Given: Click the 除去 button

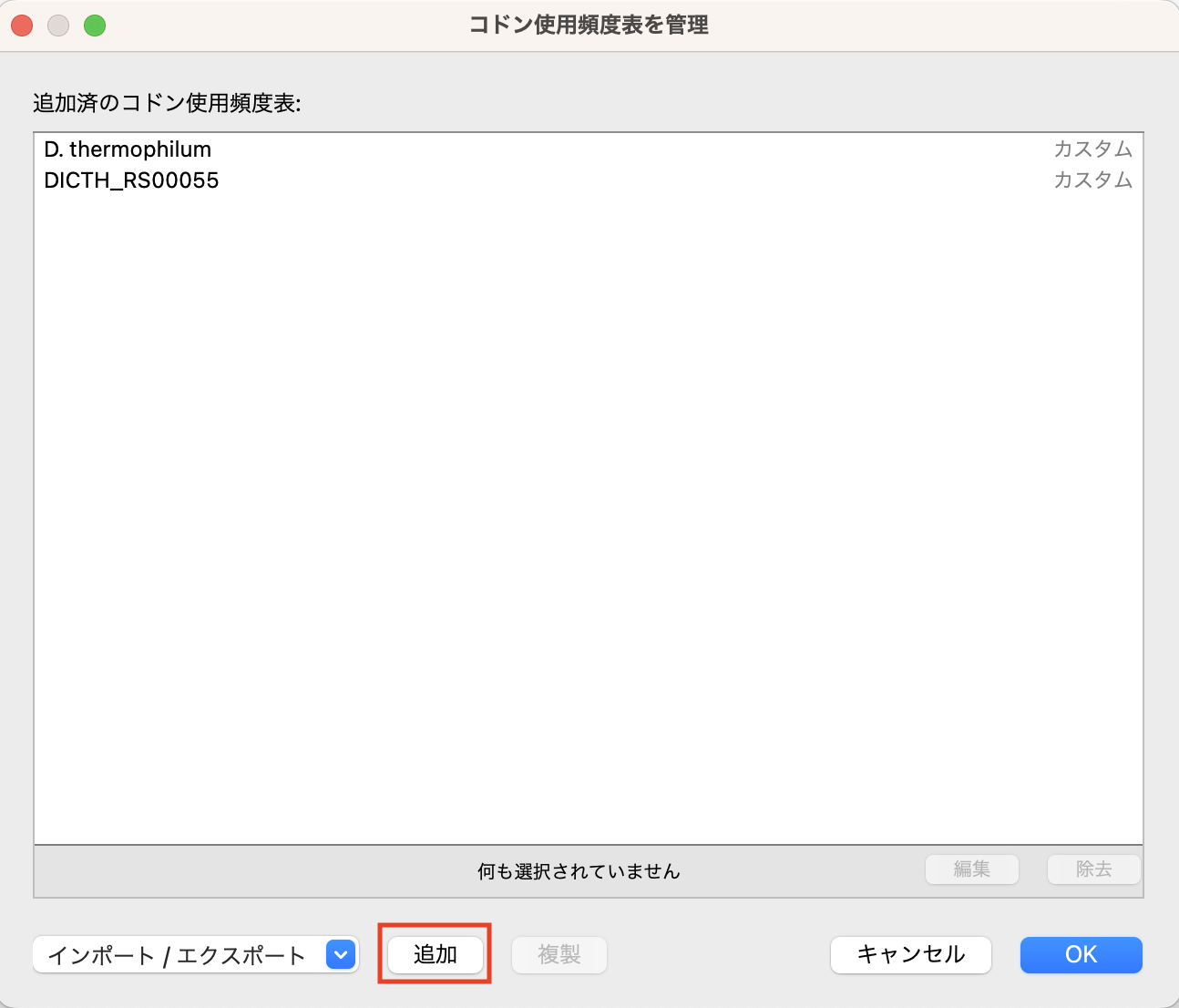Looking at the screenshot, I should (x=1092, y=869).
